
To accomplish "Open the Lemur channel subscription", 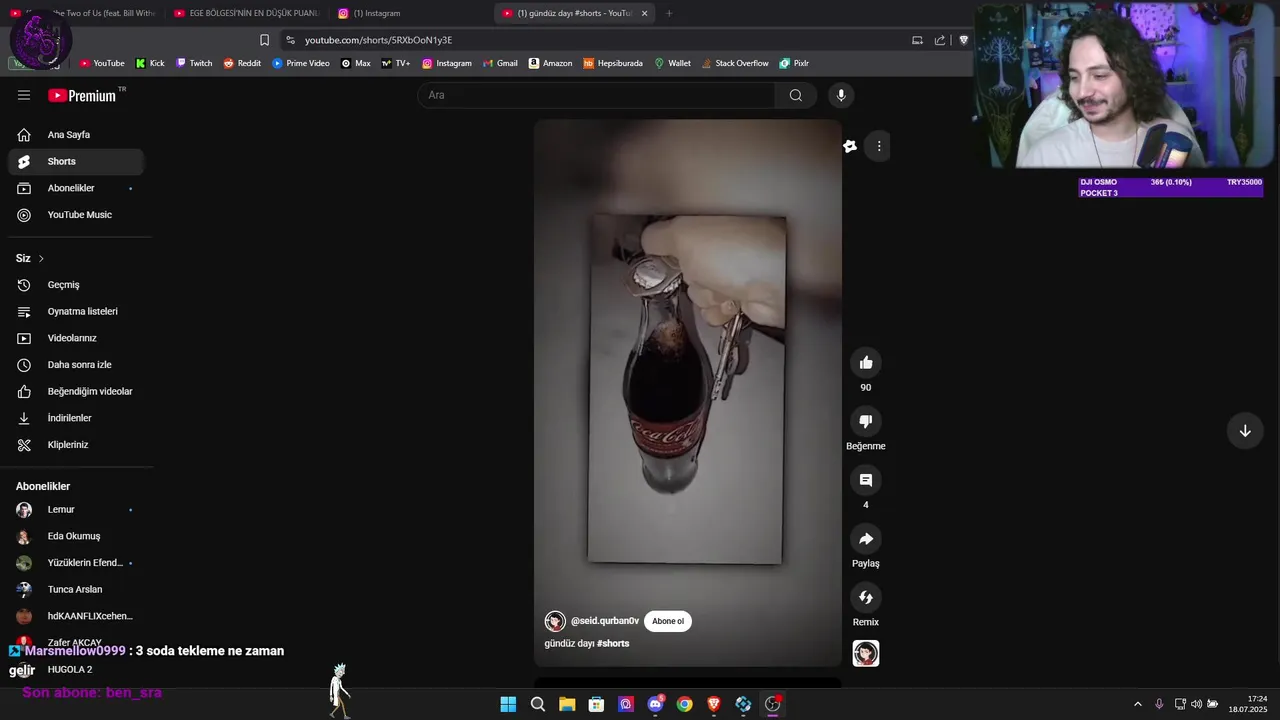I will [x=75, y=510].
